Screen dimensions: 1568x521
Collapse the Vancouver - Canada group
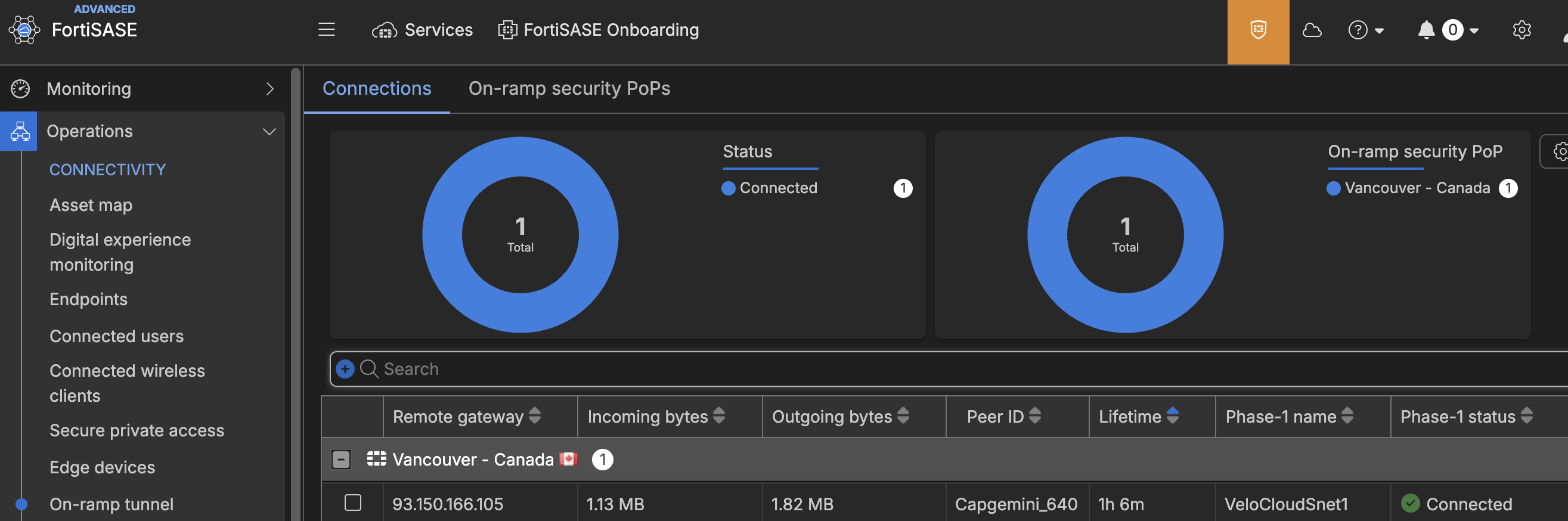point(341,460)
